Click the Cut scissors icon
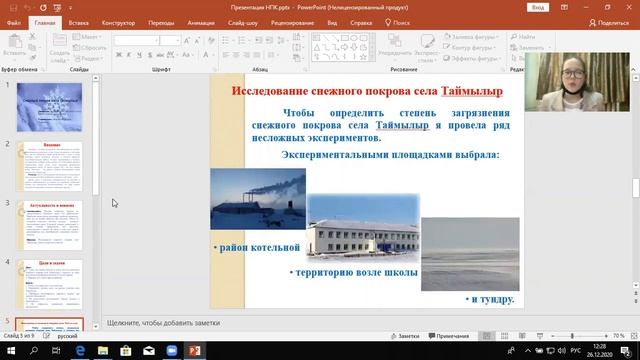 (x=33, y=37)
